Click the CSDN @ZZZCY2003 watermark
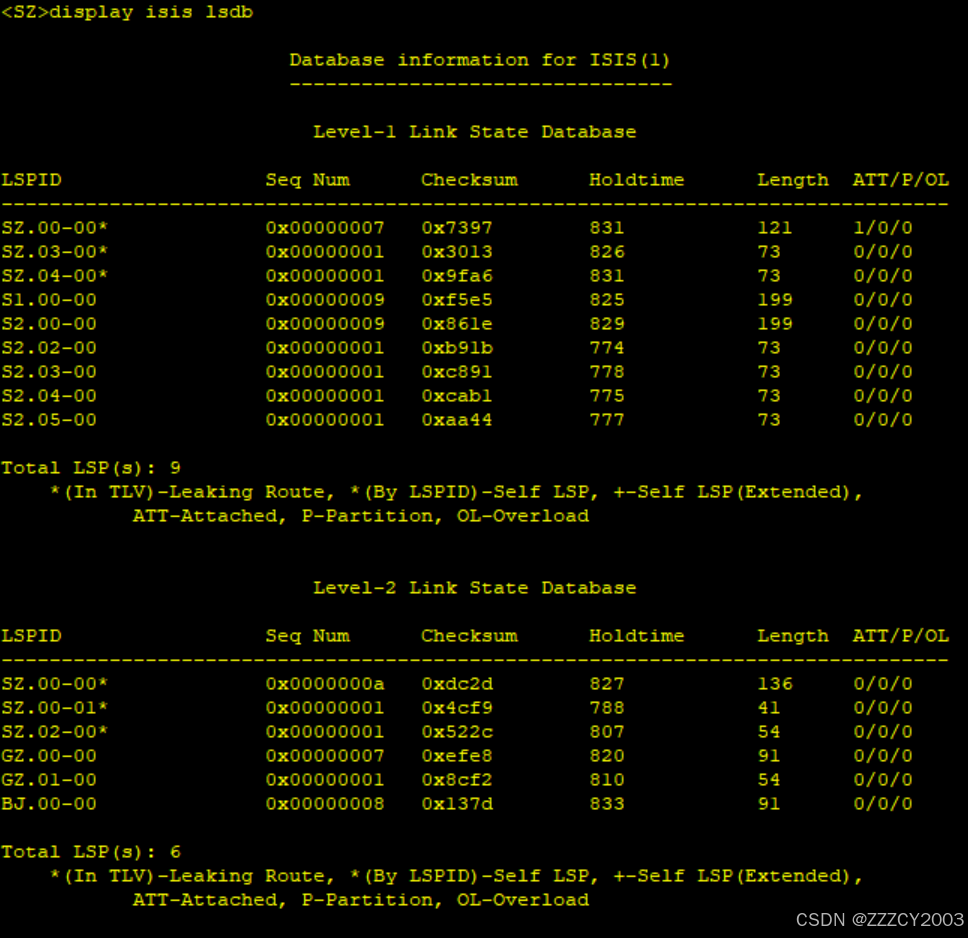The height and width of the screenshot is (938, 968). [x=880, y=919]
